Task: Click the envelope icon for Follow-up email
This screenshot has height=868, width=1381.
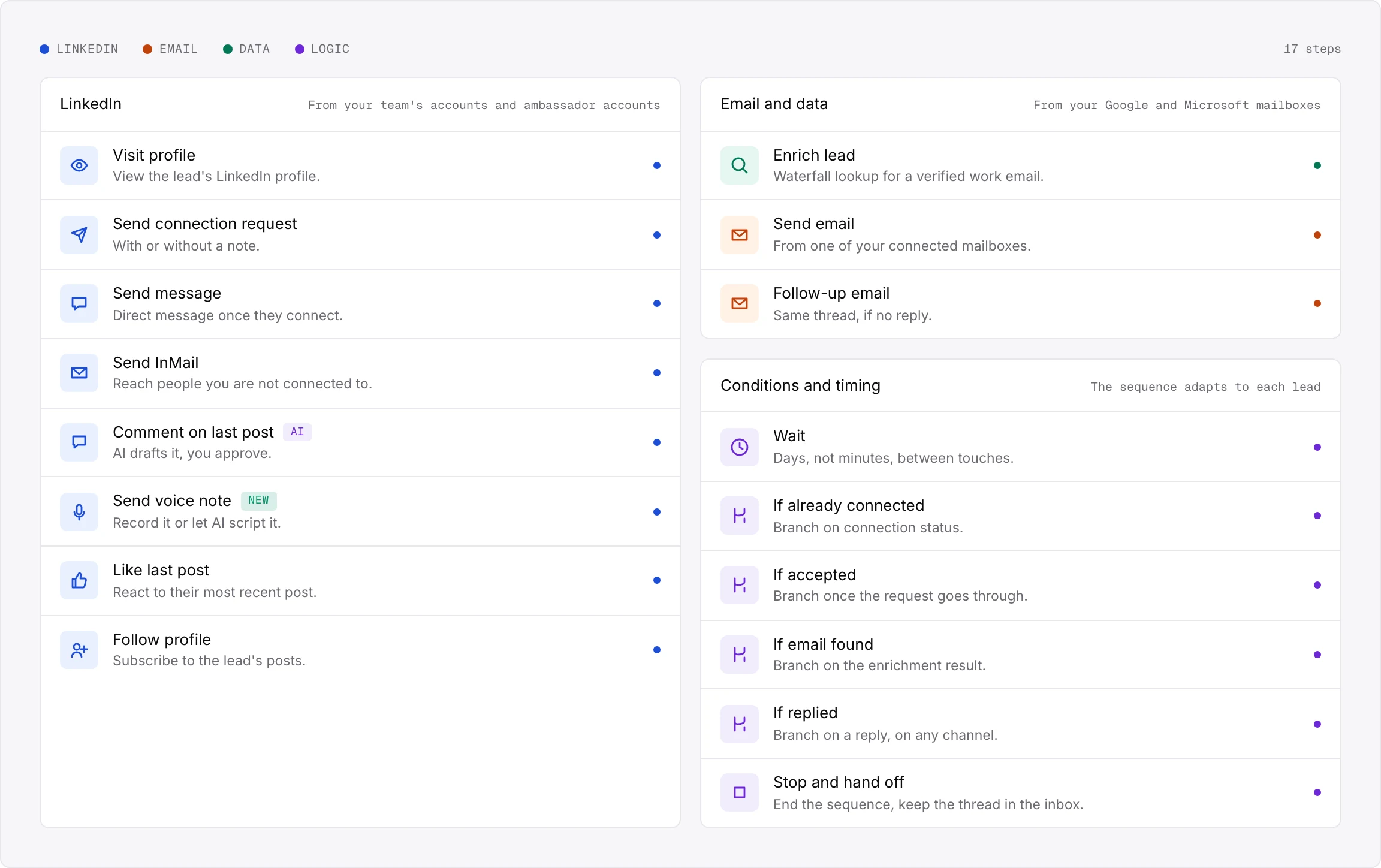Action: (x=740, y=303)
